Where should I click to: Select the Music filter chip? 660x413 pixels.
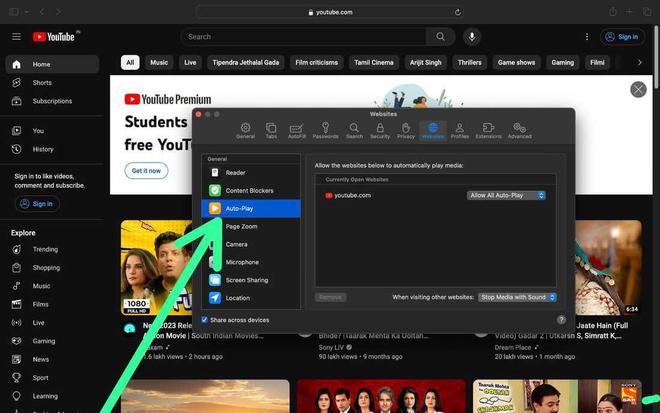159,62
